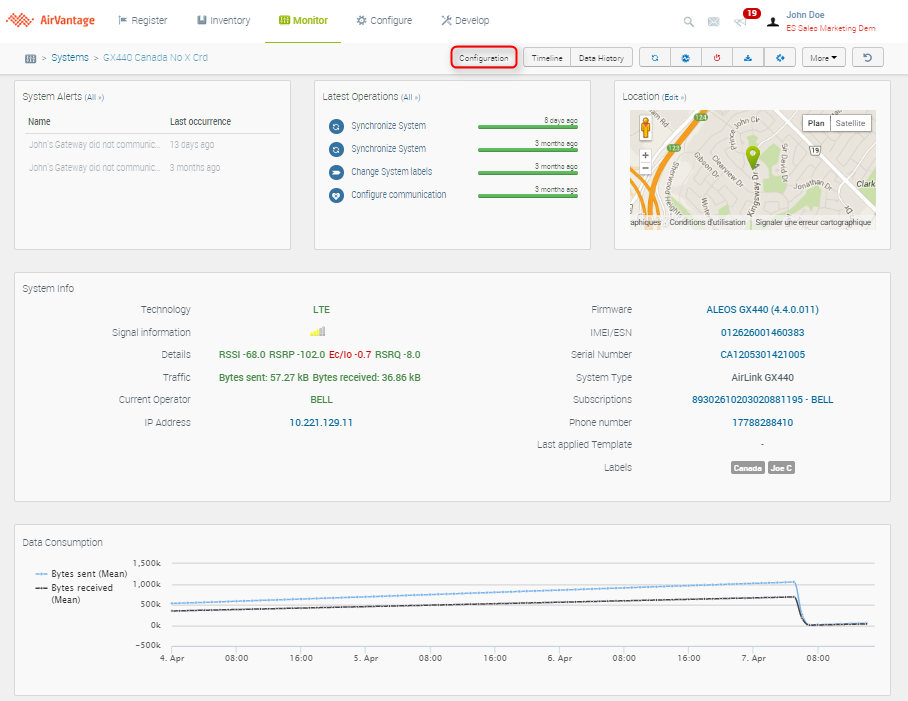Expand the More dropdown
The image size is (908, 701).
pyautogui.click(x=823, y=58)
